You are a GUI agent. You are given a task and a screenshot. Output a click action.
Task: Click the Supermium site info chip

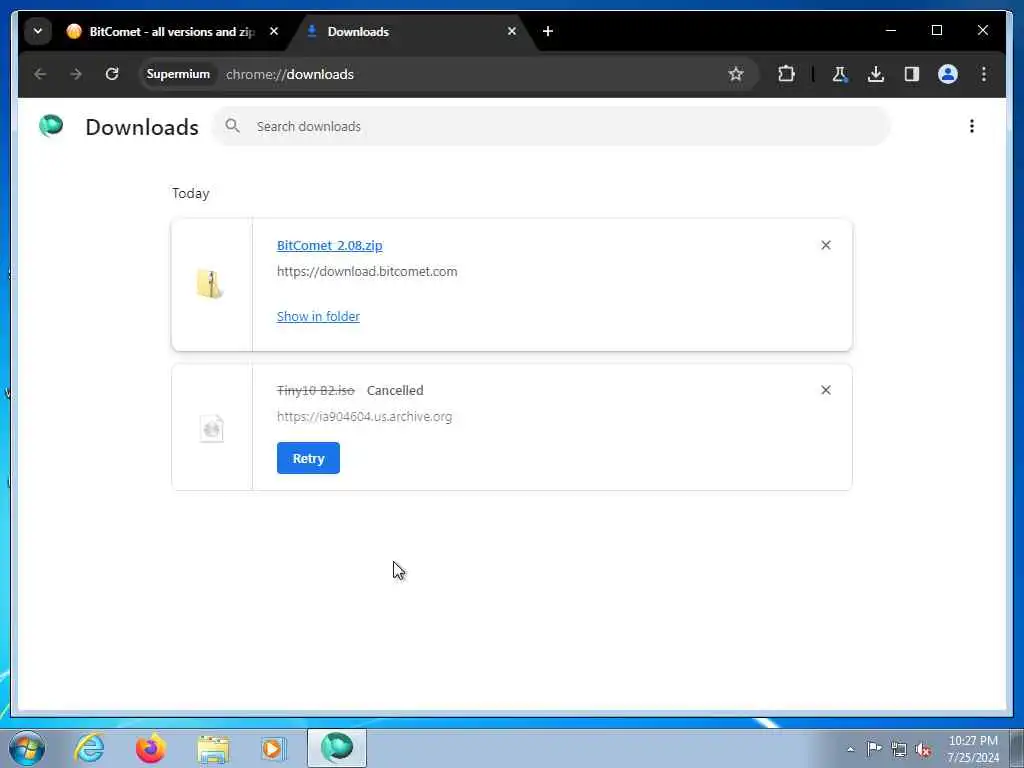(x=178, y=74)
